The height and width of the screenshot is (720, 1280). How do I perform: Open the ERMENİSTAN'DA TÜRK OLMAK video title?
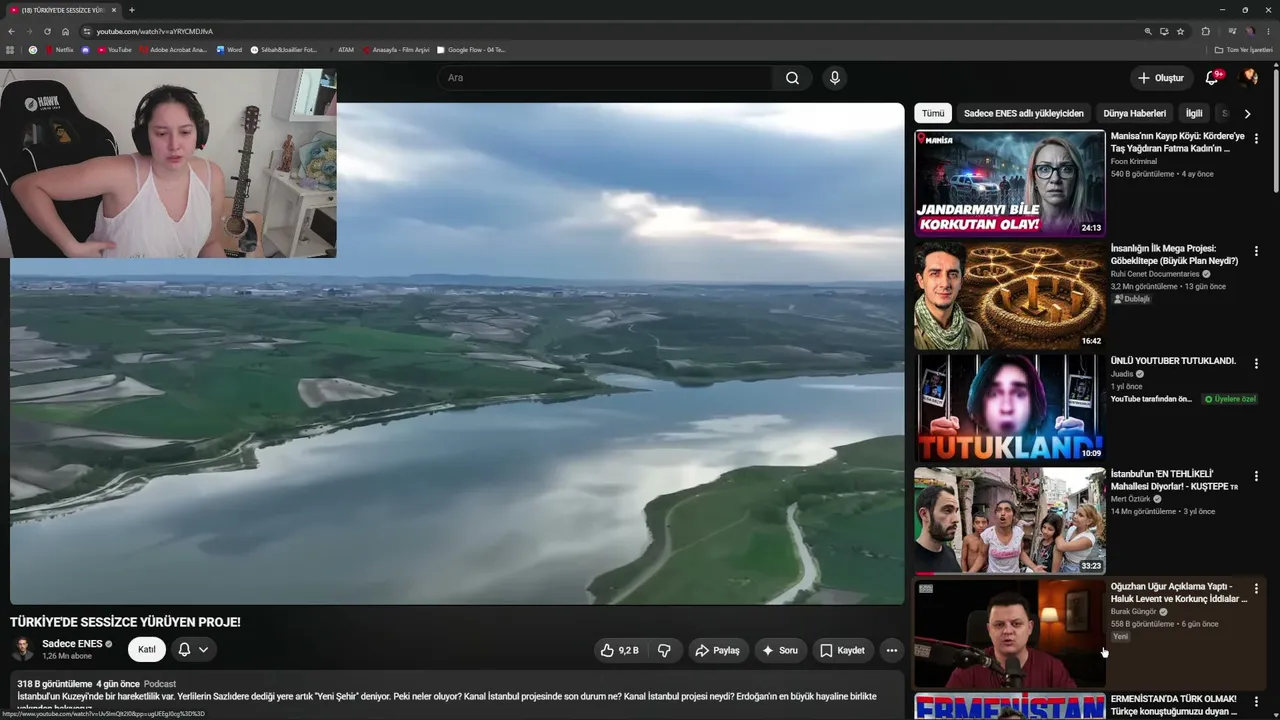(1174, 705)
